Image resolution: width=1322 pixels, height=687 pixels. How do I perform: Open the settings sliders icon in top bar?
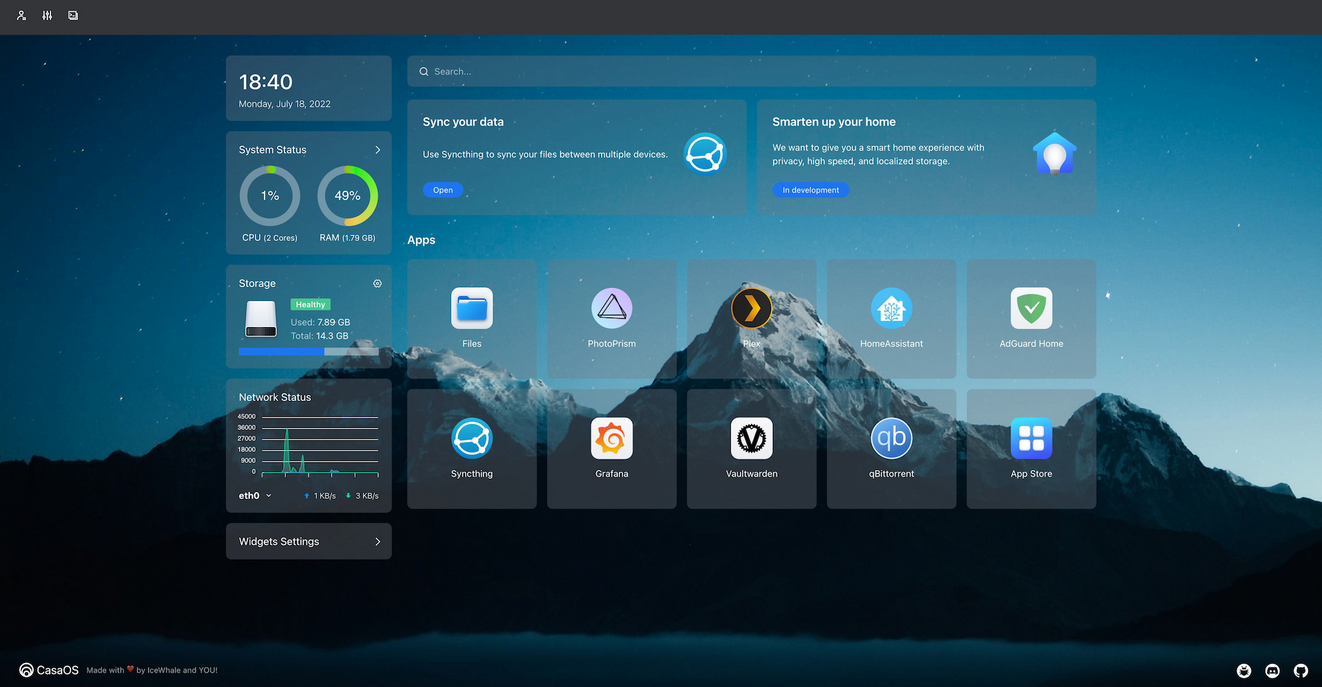click(x=47, y=16)
